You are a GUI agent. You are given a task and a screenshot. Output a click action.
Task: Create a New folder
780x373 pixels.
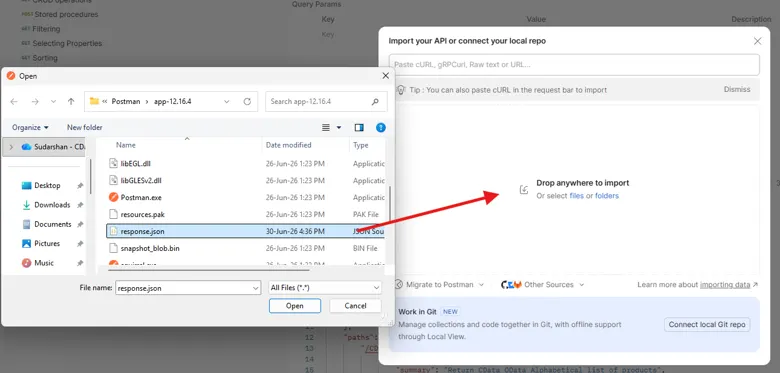point(85,127)
